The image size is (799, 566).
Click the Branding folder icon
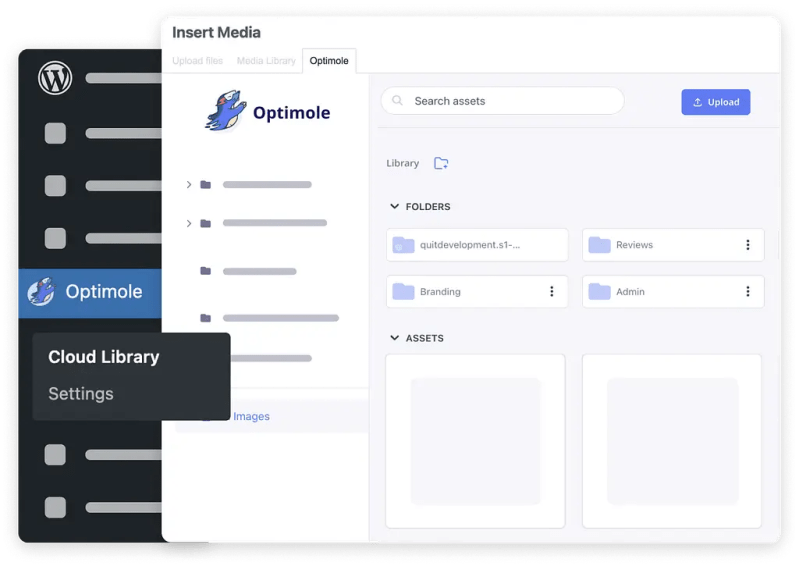tap(403, 291)
